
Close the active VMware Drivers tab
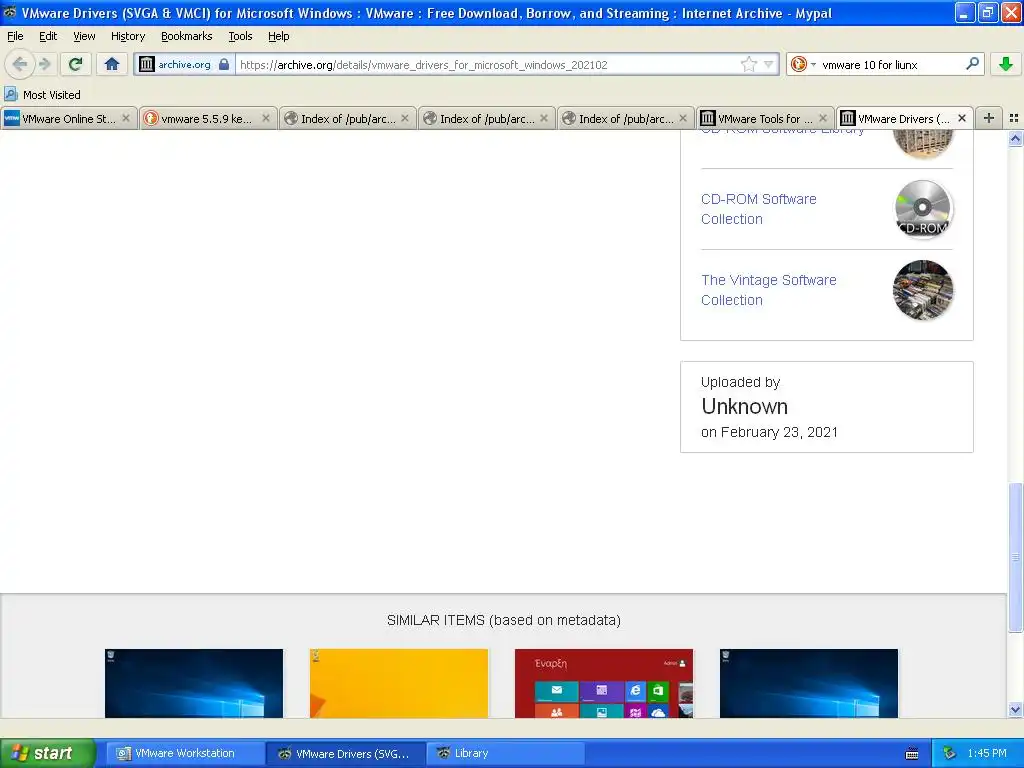pyautogui.click(x=962, y=118)
